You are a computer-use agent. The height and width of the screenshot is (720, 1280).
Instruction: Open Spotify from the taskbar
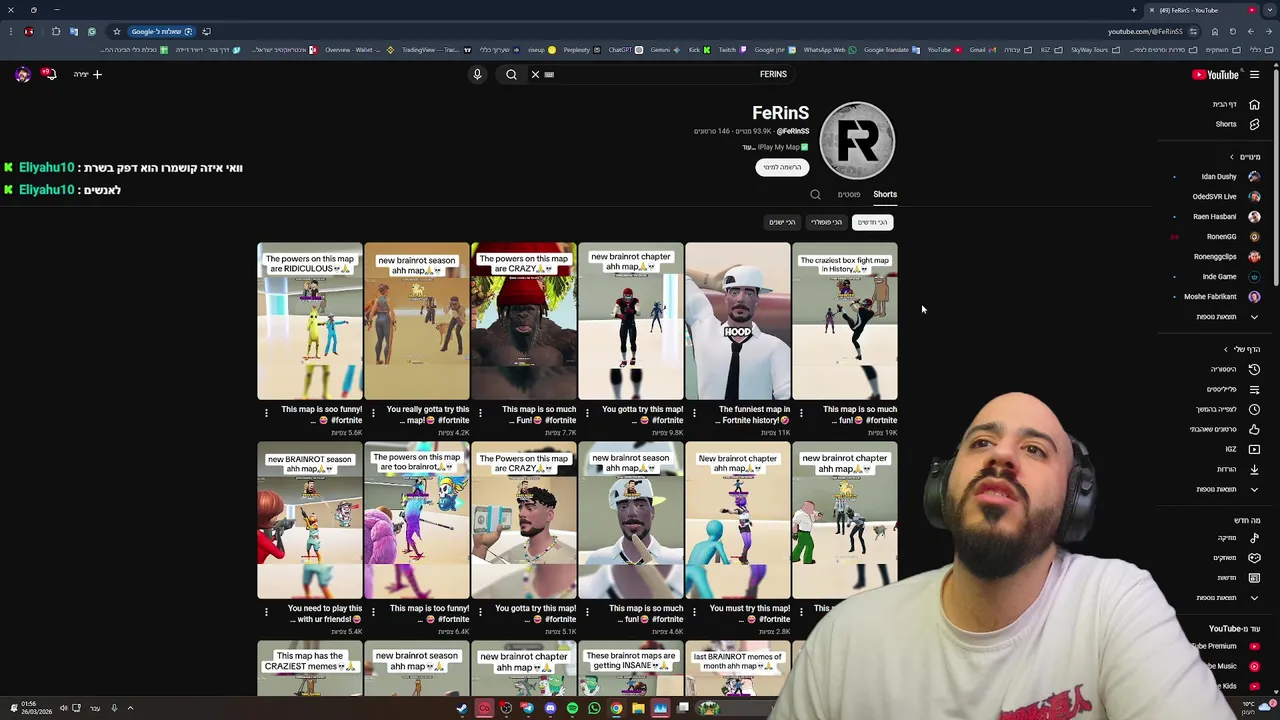click(x=572, y=708)
